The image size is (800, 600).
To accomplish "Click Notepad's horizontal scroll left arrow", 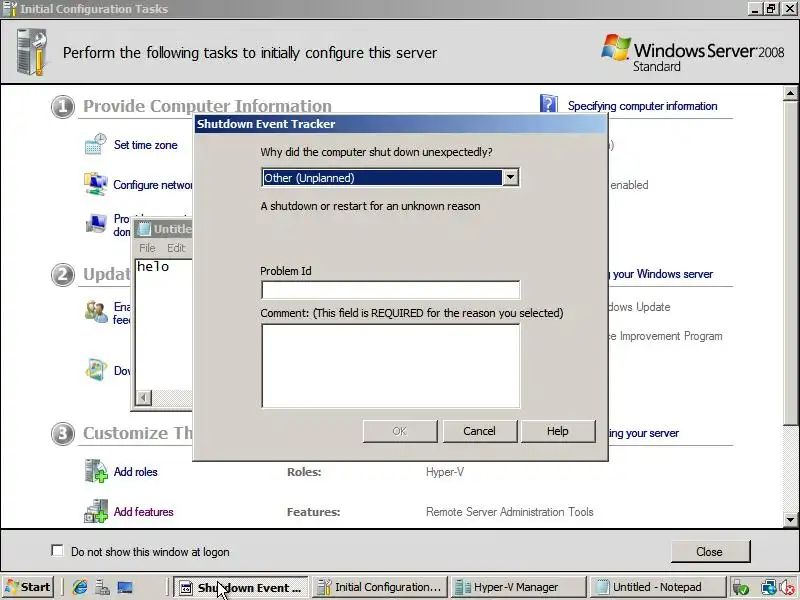I will tap(144, 397).
